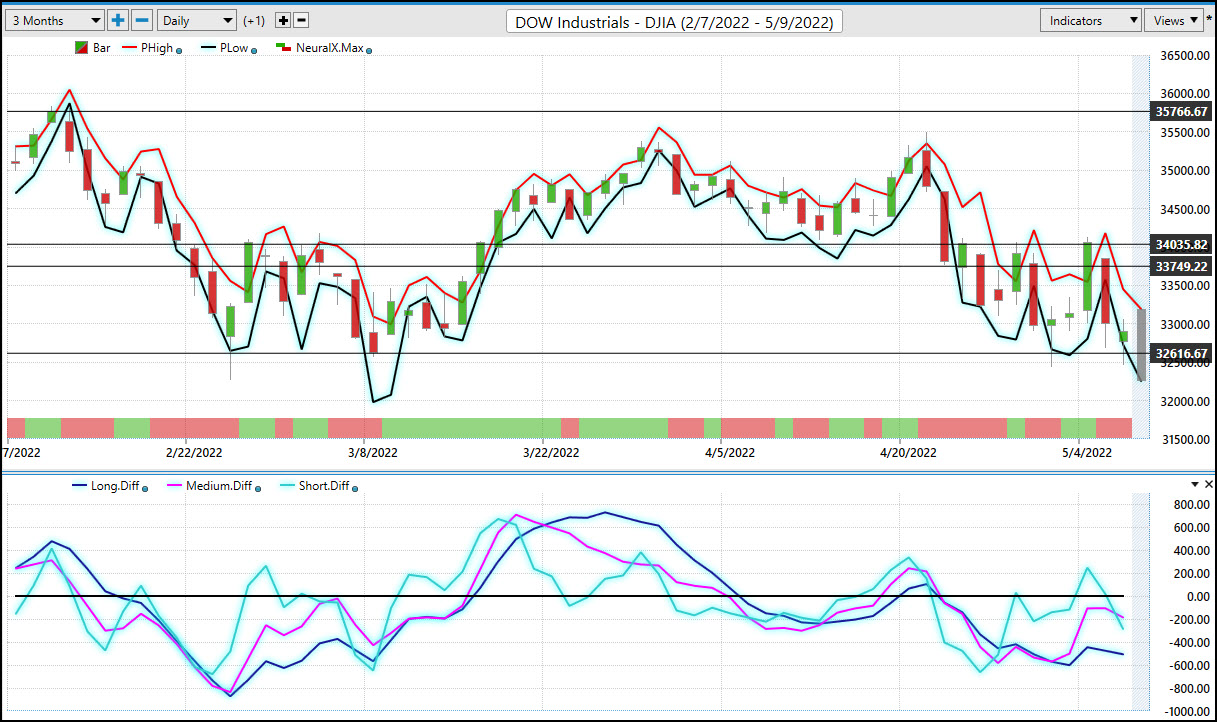Screen dimensions: 1217x722
Task: Expand the lower panel options arrow
Action: click(x=1194, y=484)
